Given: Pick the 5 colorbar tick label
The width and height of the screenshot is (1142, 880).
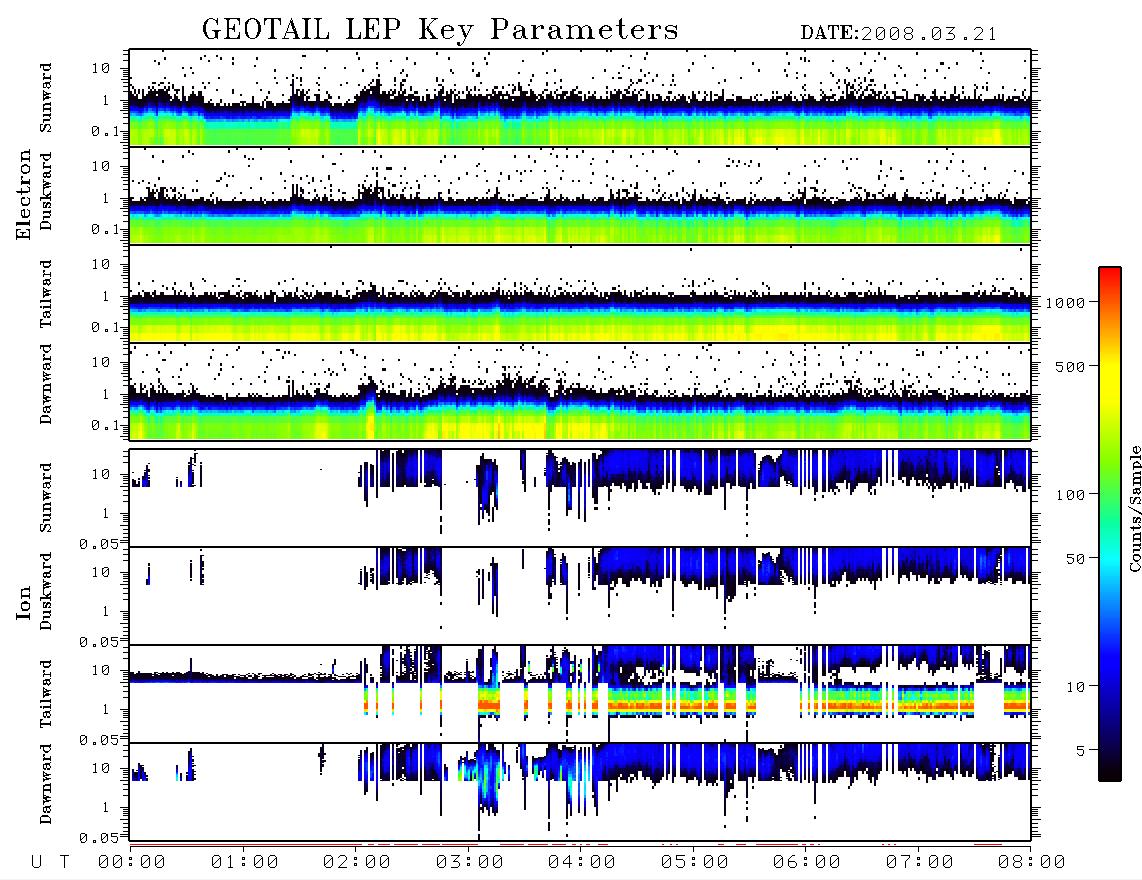Looking at the screenshot, I should (x=1080, y=751).
